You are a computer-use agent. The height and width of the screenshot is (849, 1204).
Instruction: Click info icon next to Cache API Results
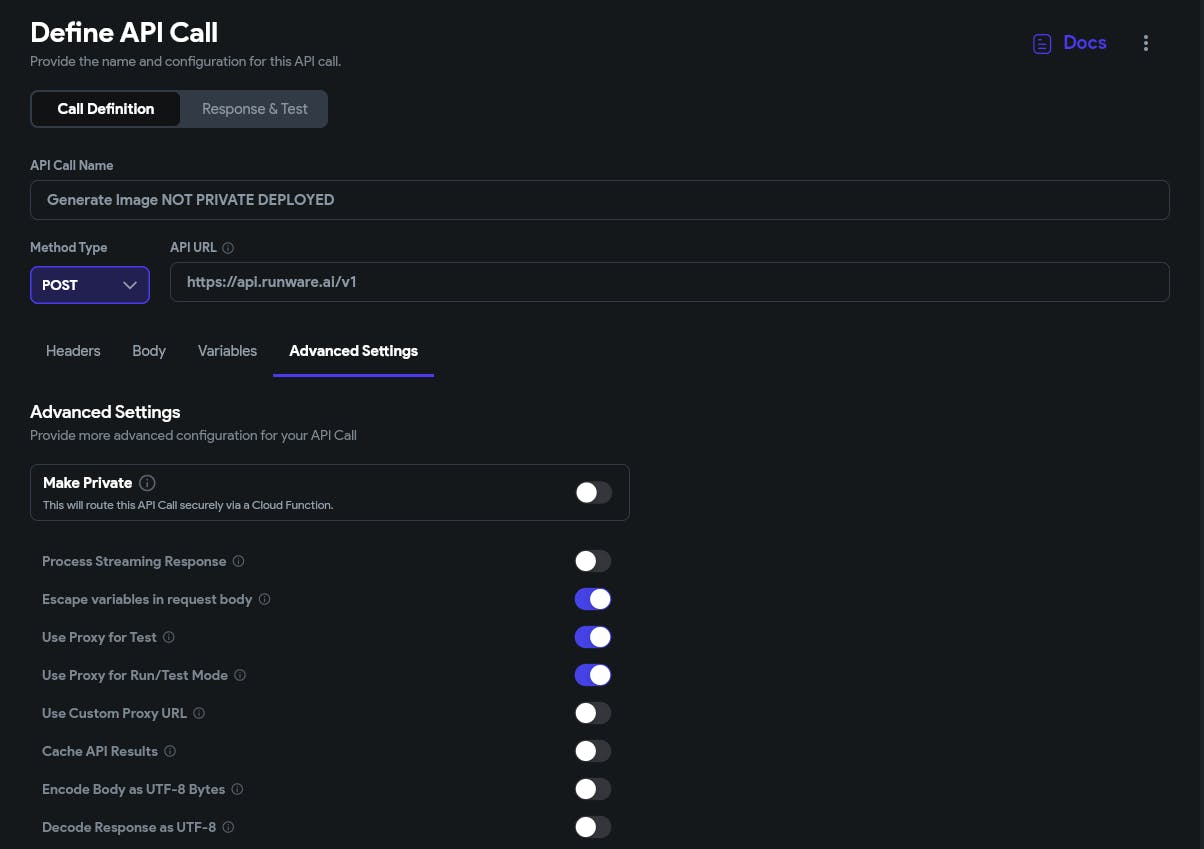169,752
